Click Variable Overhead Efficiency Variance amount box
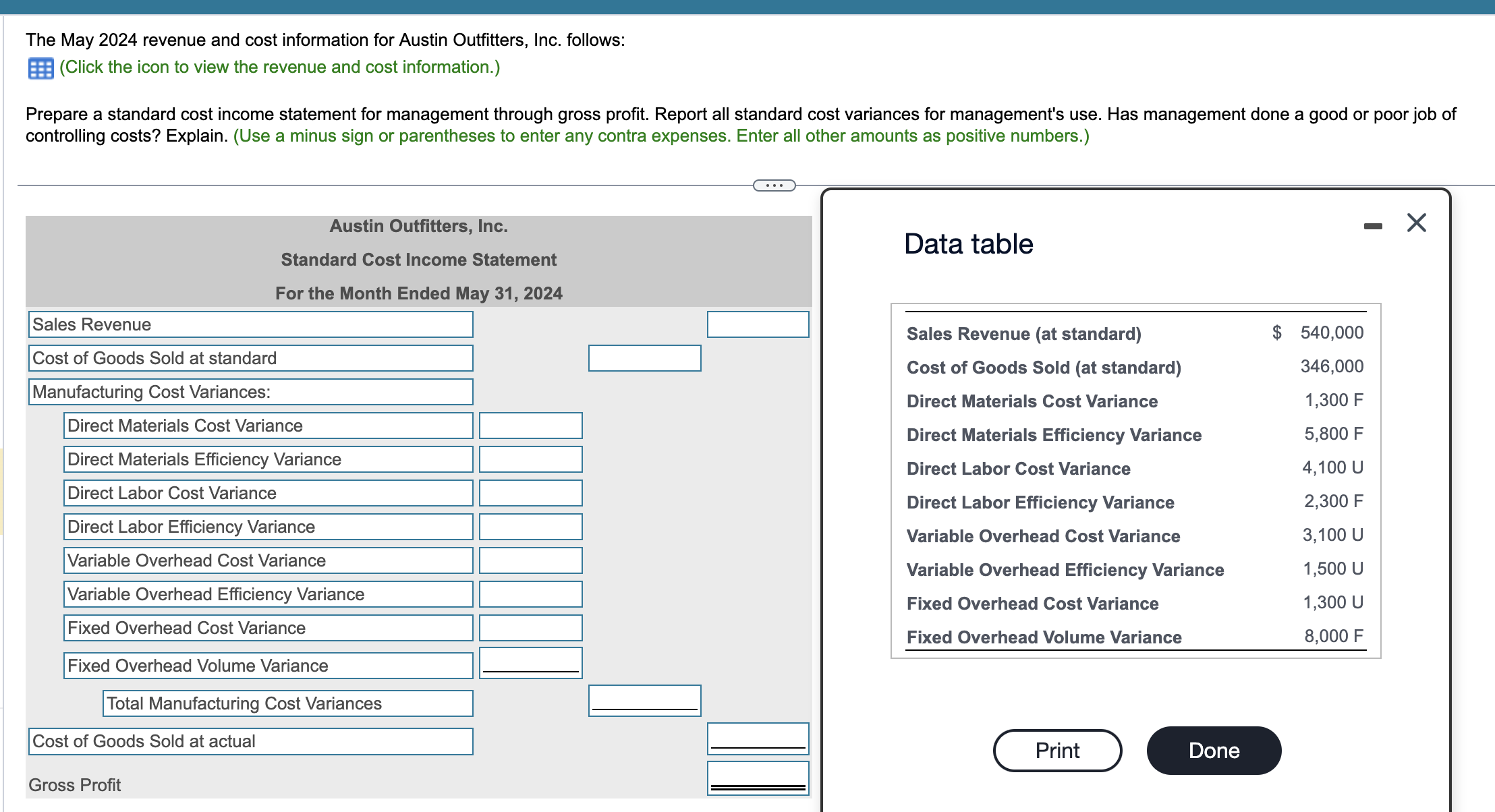The width and height of the screenshot is (1495, 812). [x=530, y=594]
